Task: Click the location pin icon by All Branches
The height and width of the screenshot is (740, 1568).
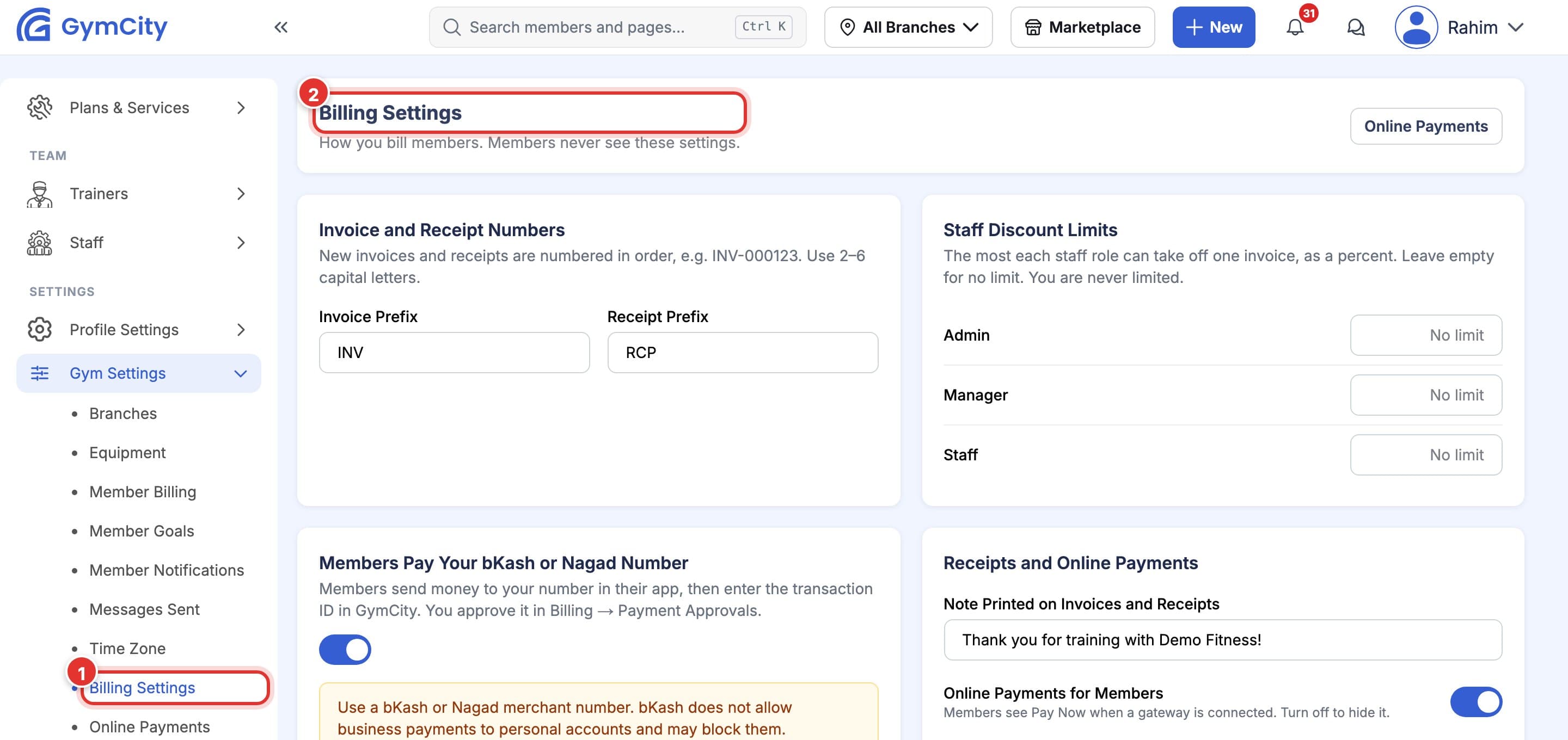Action: tap(847, 27)
